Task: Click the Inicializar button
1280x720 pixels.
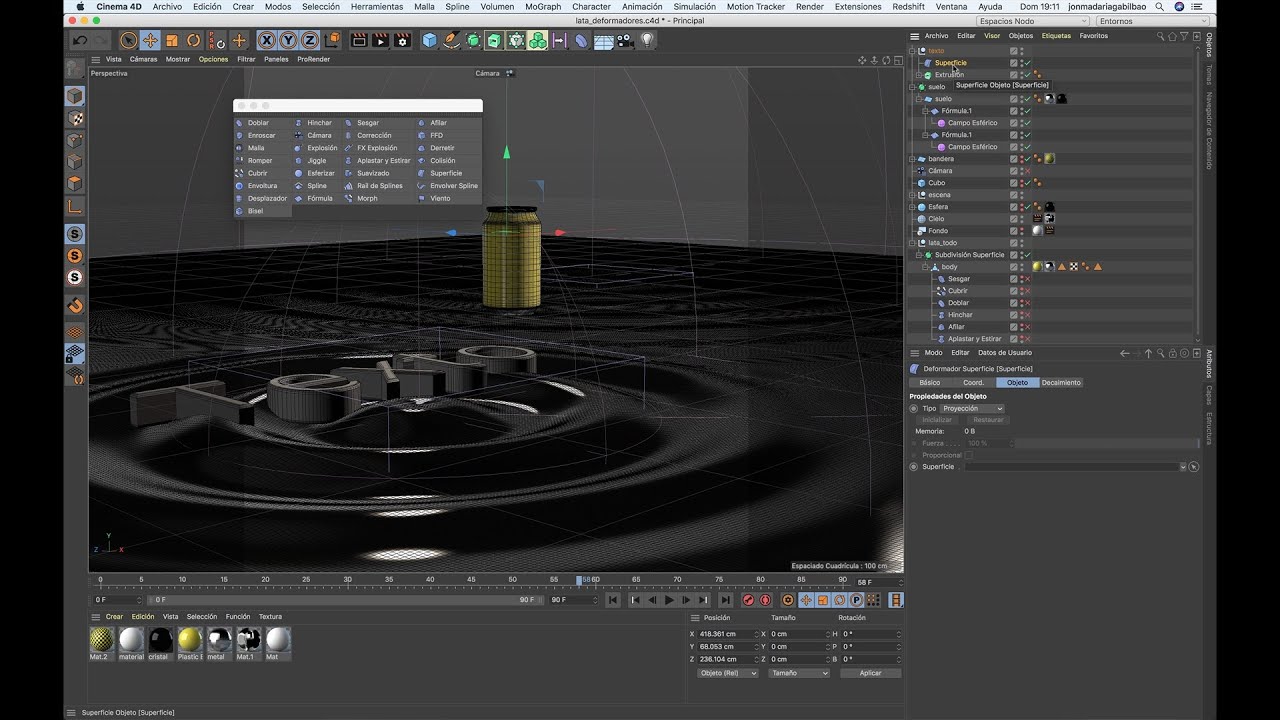Action: point(938,420)
